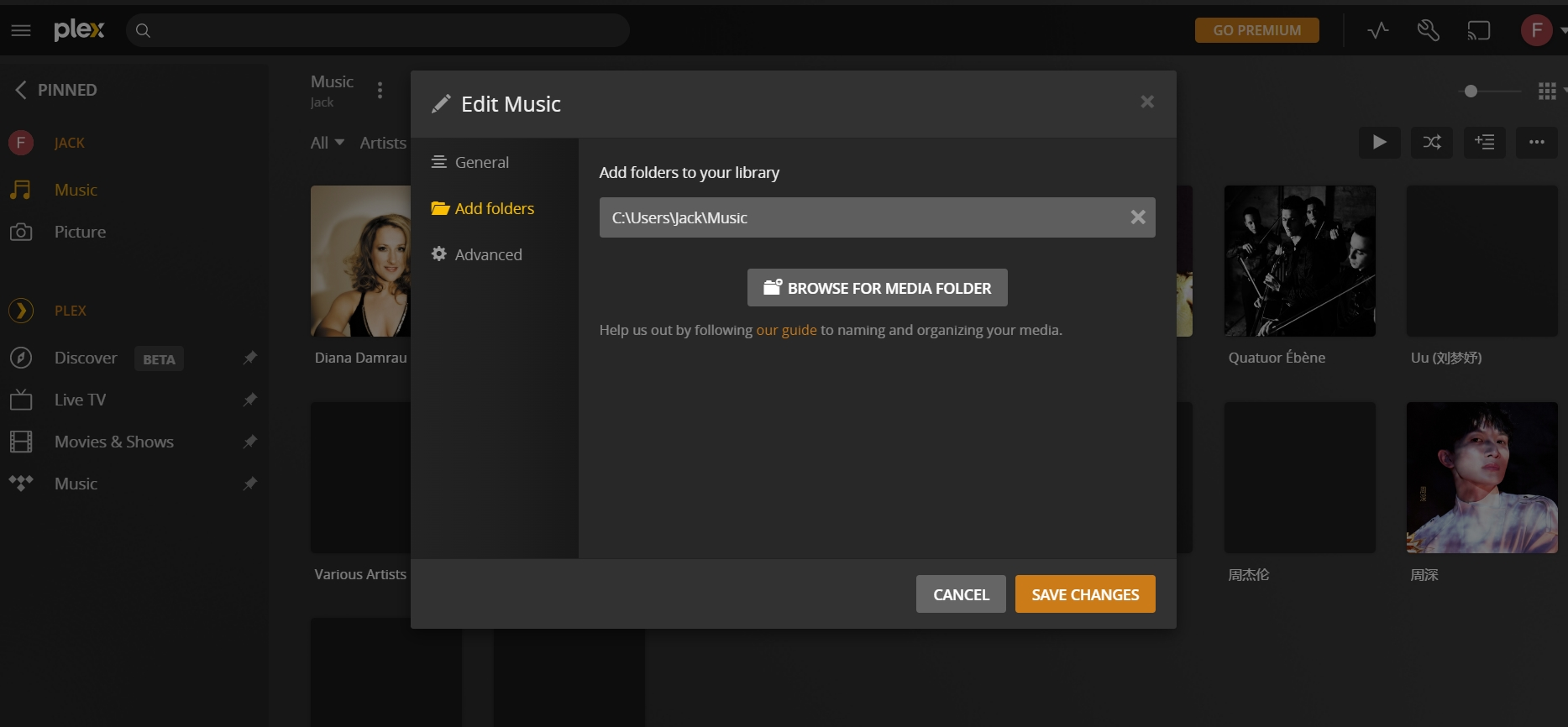This screenshot has width=1568, height=727.
Task: Open Movies & Shows film icon
Action: 21,442
